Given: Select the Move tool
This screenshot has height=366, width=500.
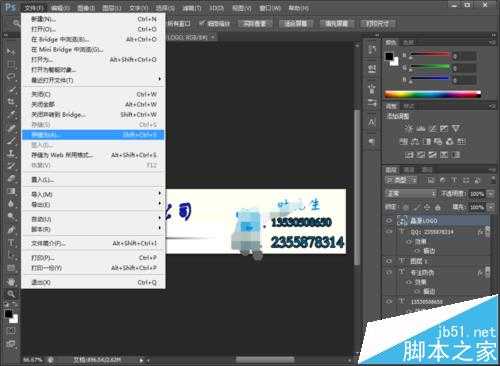Looking at the screenshot, I should (11, 51).
